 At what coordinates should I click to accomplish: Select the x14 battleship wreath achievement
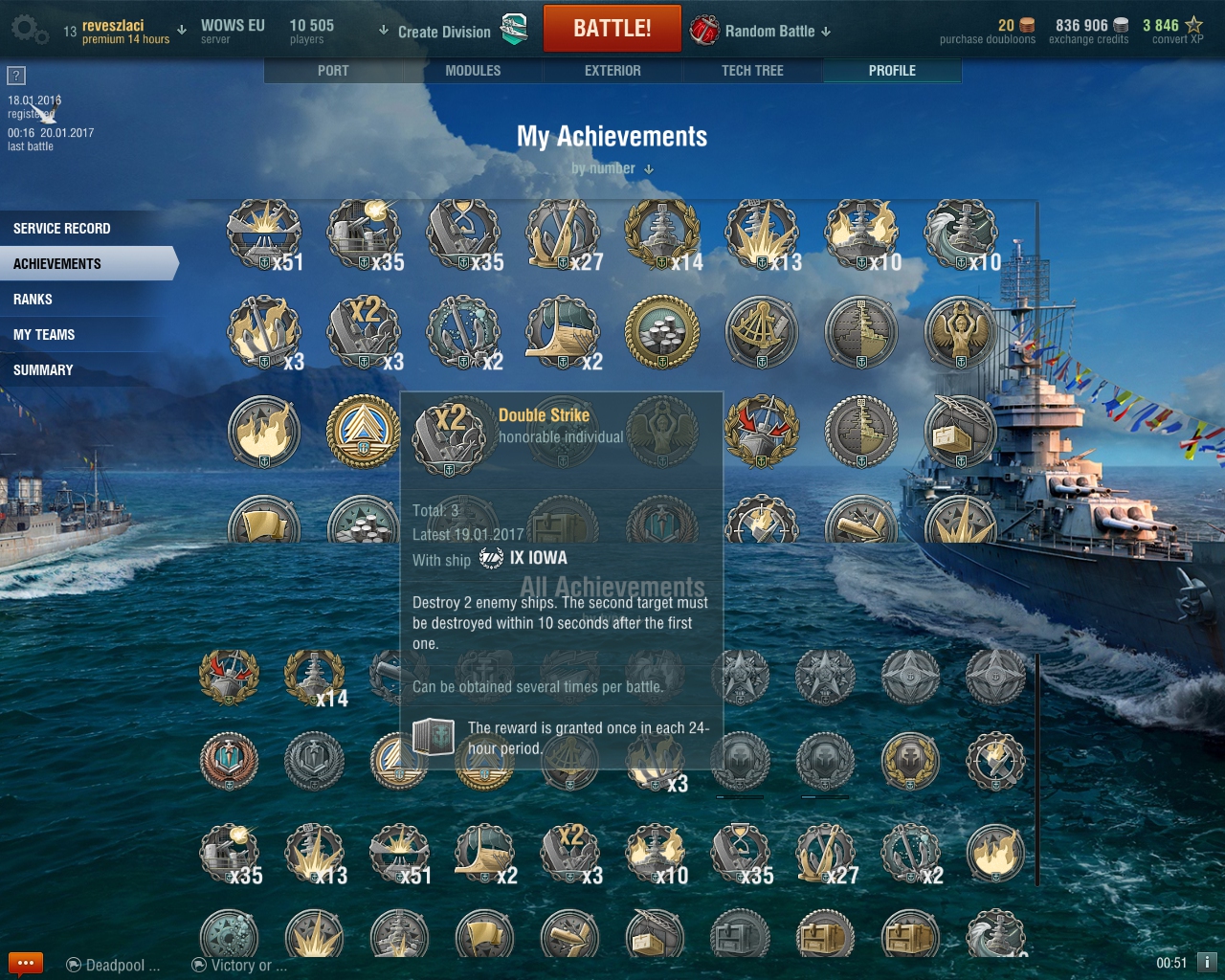[x=663, y=235]
